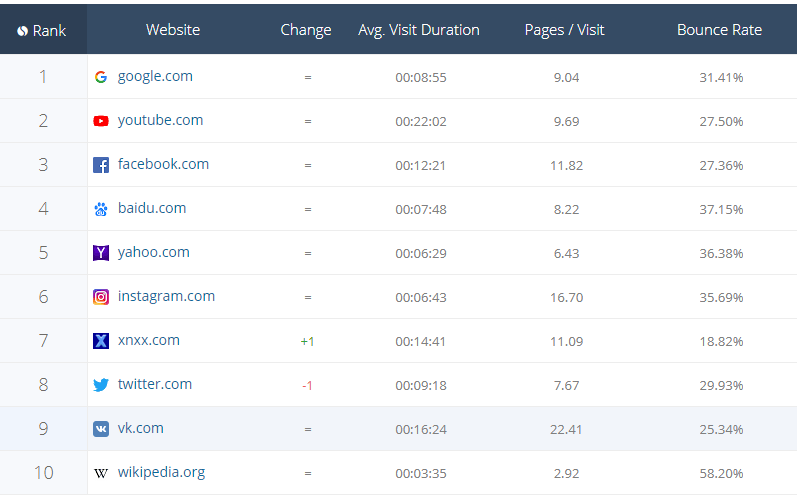
Task: Open the twitter.com link
Action: click(155, 384)
